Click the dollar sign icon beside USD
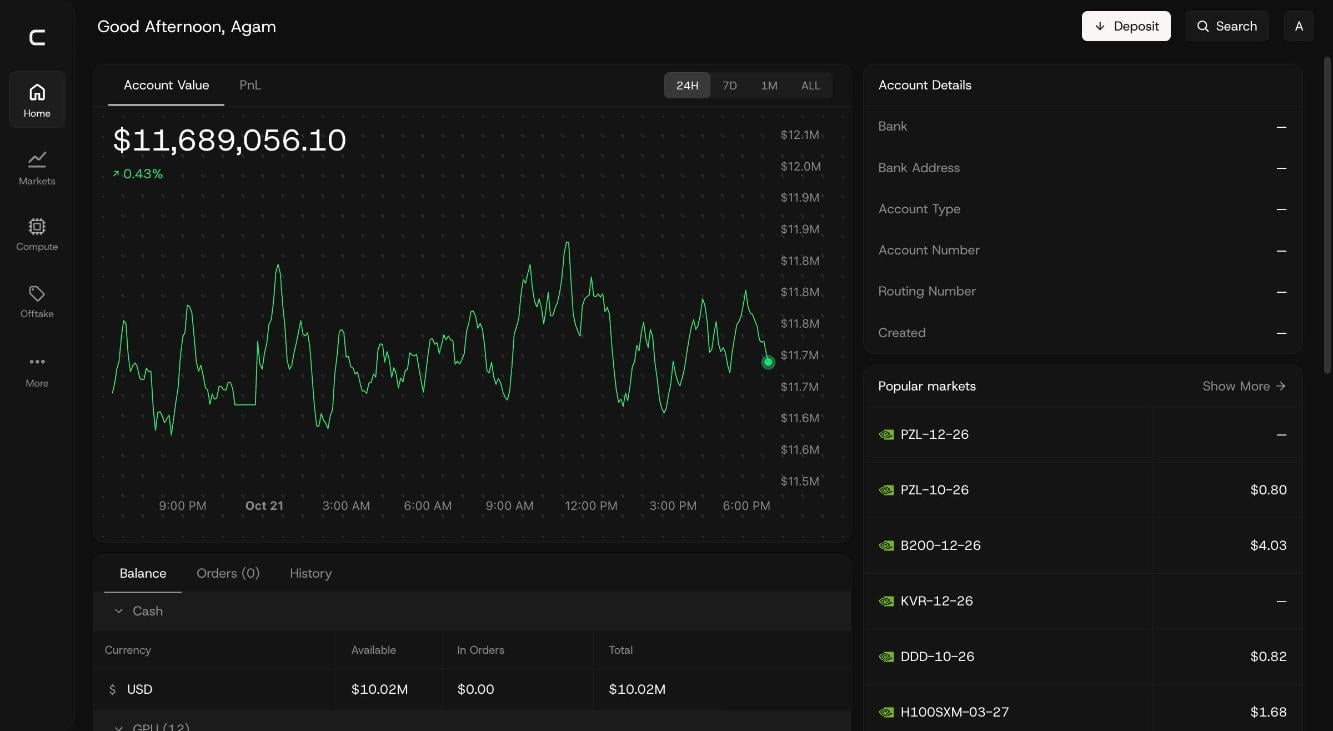 pos(112,690)
